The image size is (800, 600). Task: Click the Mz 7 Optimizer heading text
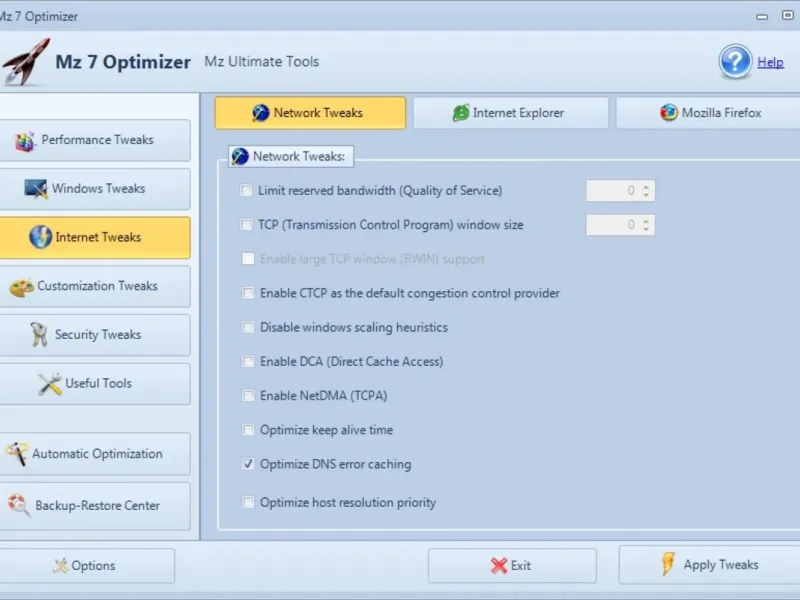tap(123, 62)
